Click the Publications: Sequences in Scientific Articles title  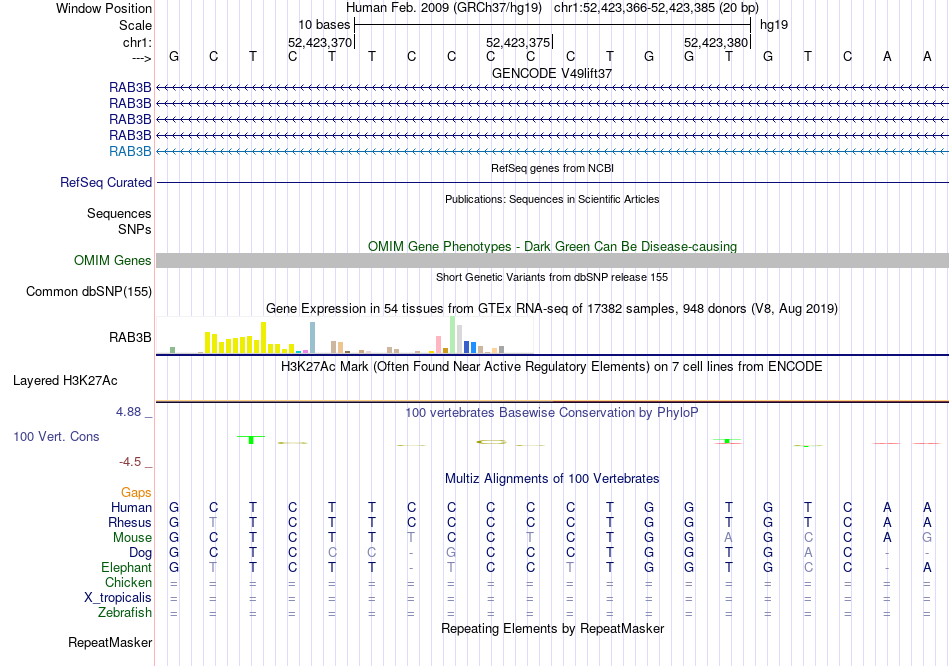pyautogui.click(x=552, y=199)
